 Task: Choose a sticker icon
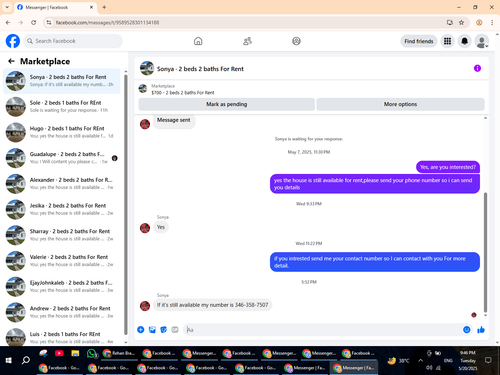163,330
